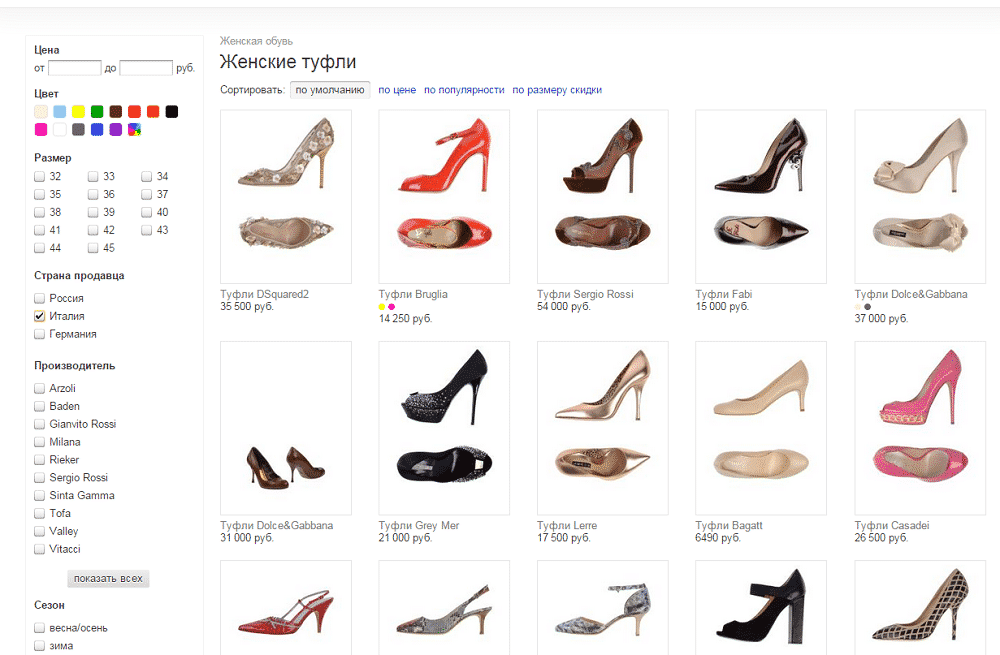Check the Германия seller country box

point(40,334)
